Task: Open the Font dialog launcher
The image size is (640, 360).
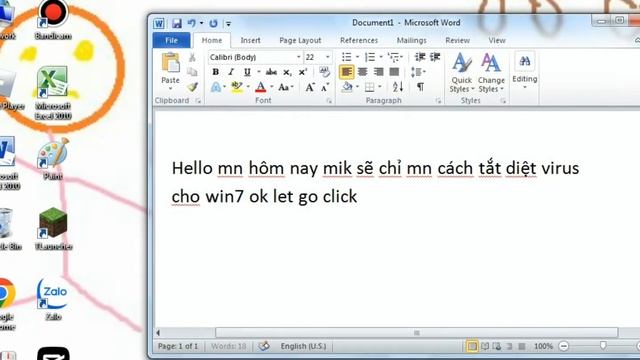Action: (329, 101)
